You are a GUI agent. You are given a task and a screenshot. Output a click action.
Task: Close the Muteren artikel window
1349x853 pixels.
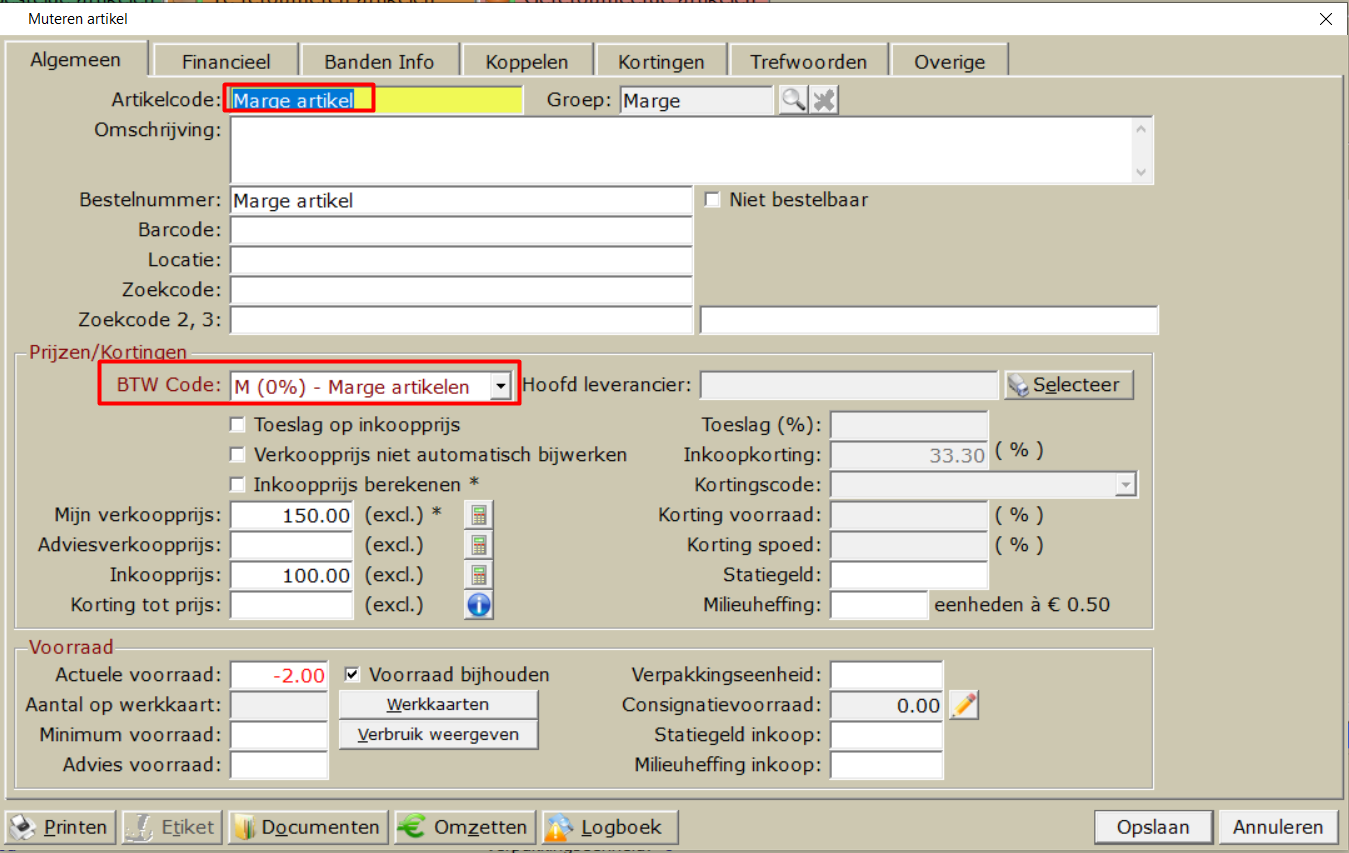(1326, 19)
